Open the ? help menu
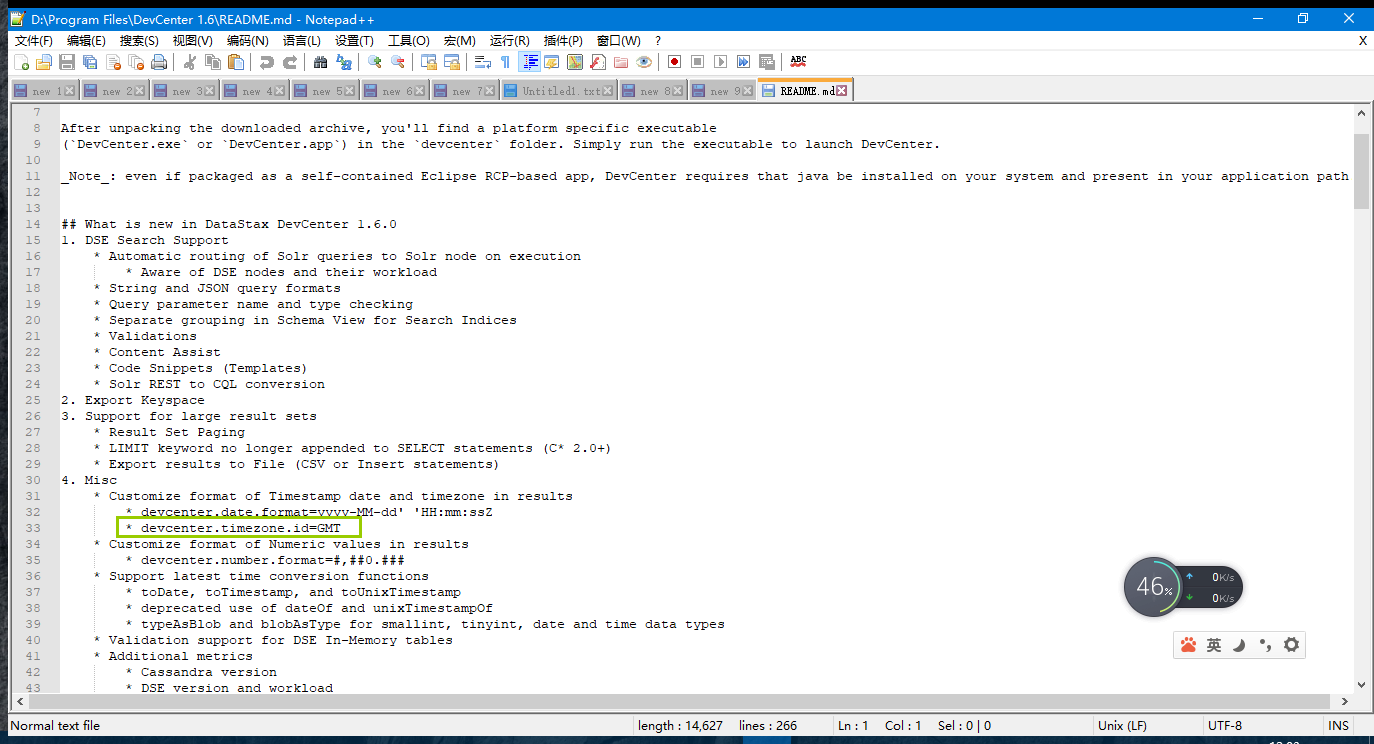This screenshot has height=744, width=1374. click(658, 40)
